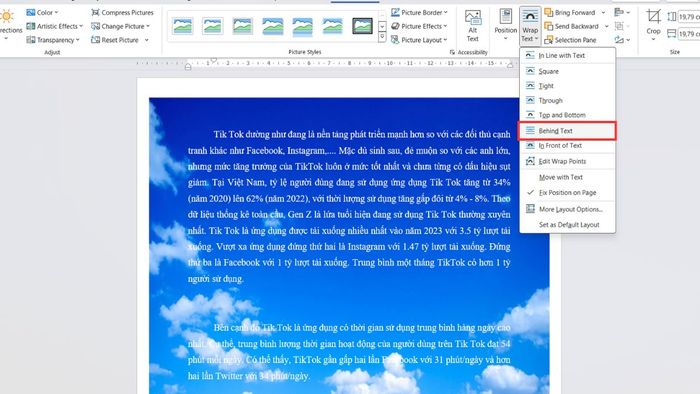Toggle Fix Position on Page
The width and height of the screenshot is (700, 394).
(x=567, y=192)
